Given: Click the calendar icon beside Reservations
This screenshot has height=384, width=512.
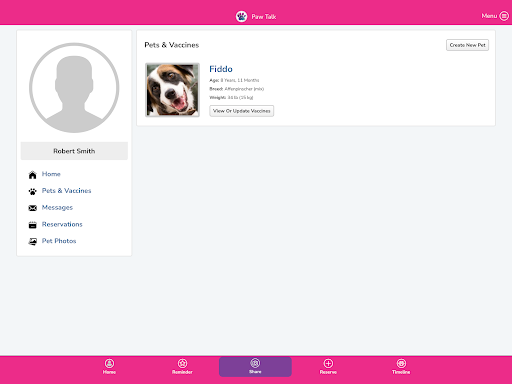Looking at the screenshot, I should (x=32, y=225).
